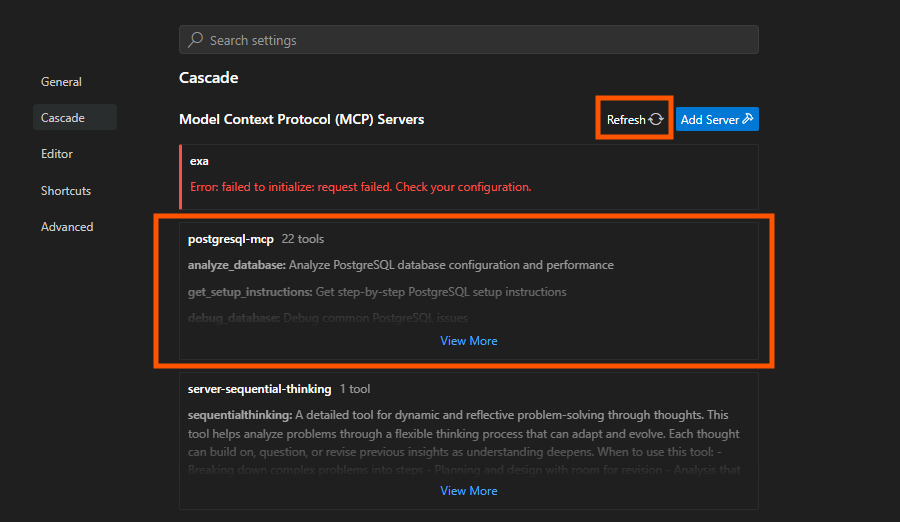Go to Editor settings

pos(57,154)
